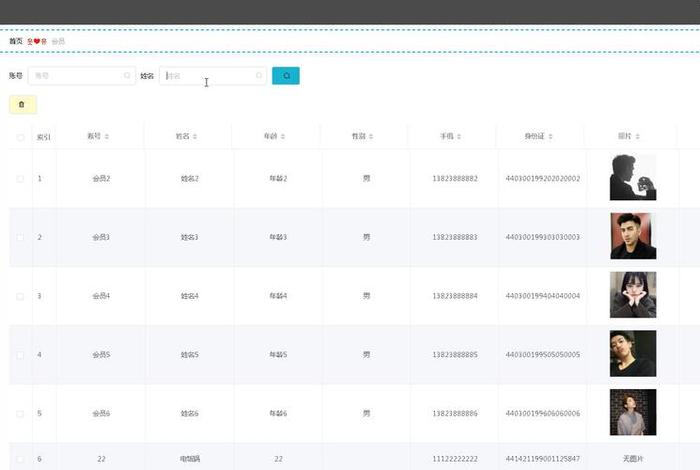
Task: Open the photo thumbnail of 会员4
Action: [x=633, y=295]
